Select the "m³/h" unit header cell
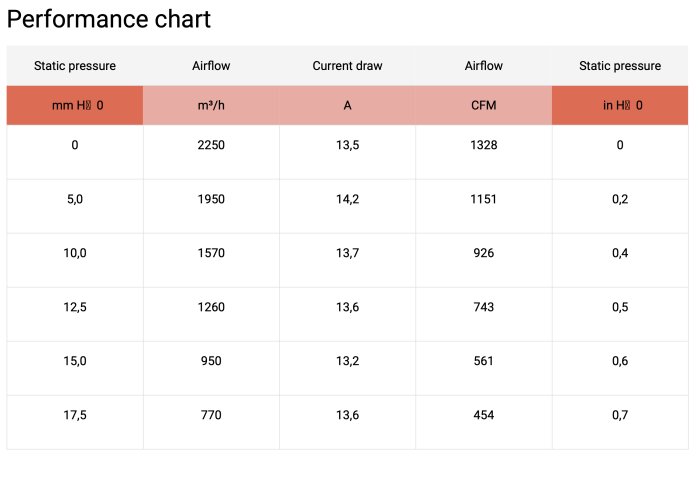The width and height of the screenshot is (700, 479). pos(211,105)
